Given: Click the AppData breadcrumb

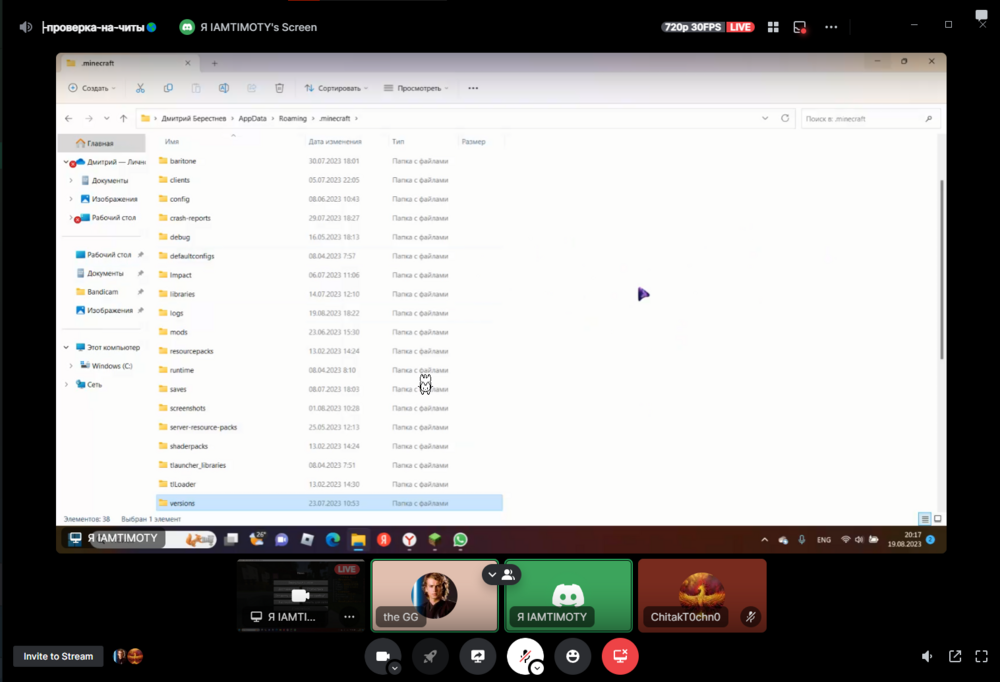Looking at the screenshot, I should (x=253, y=118).
